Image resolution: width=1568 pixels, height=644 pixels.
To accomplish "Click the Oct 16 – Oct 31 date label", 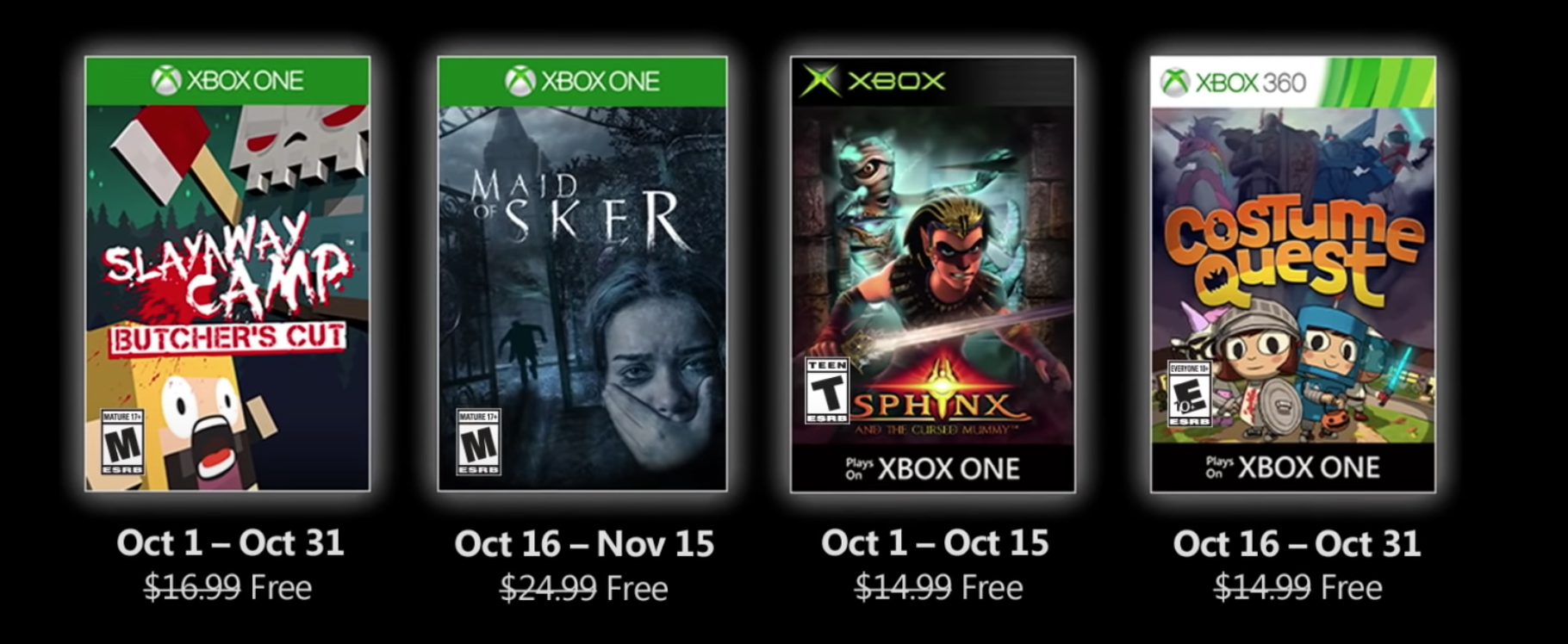I will 1297,543.
